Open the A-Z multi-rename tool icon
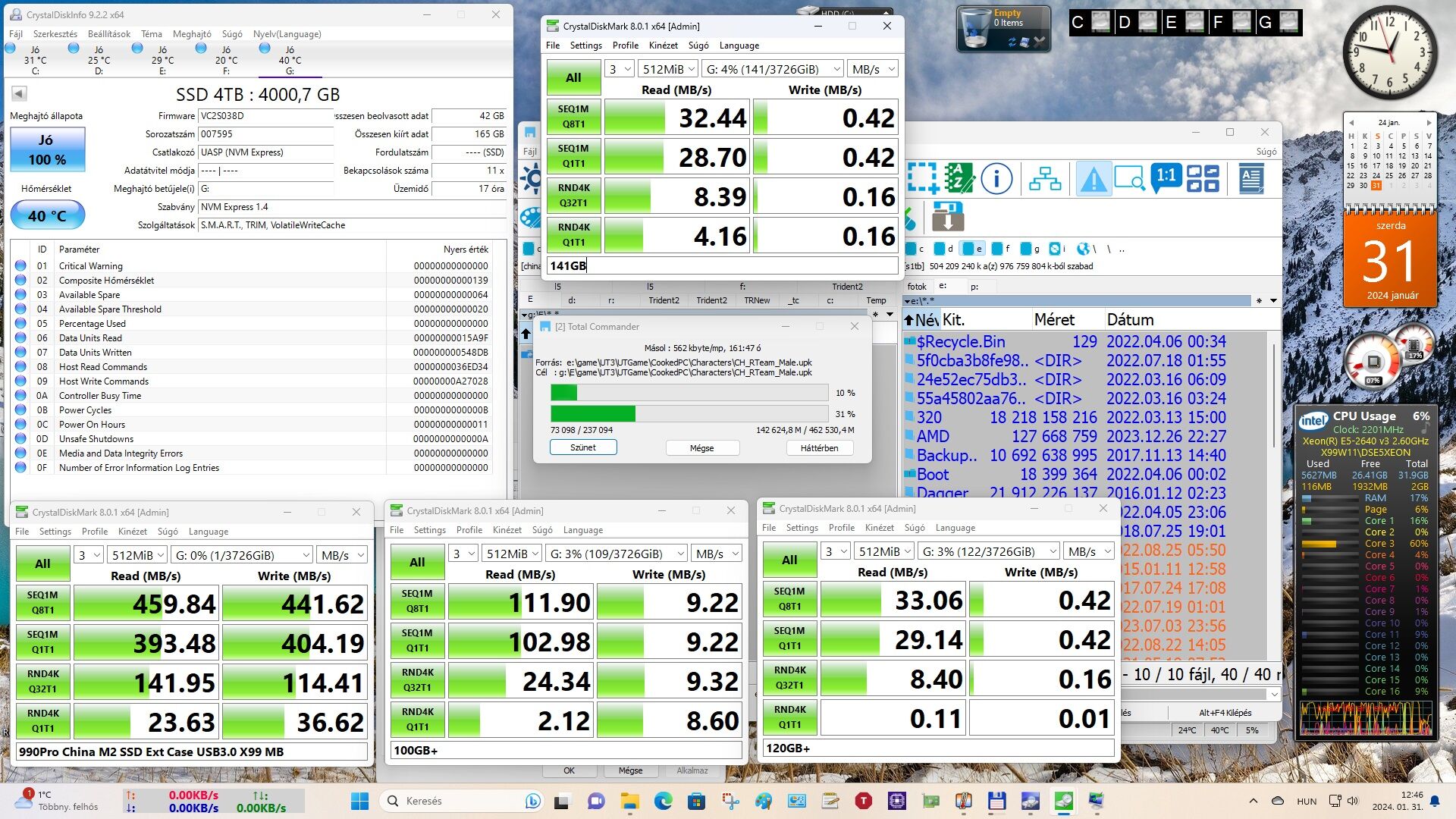 (959, 179)
